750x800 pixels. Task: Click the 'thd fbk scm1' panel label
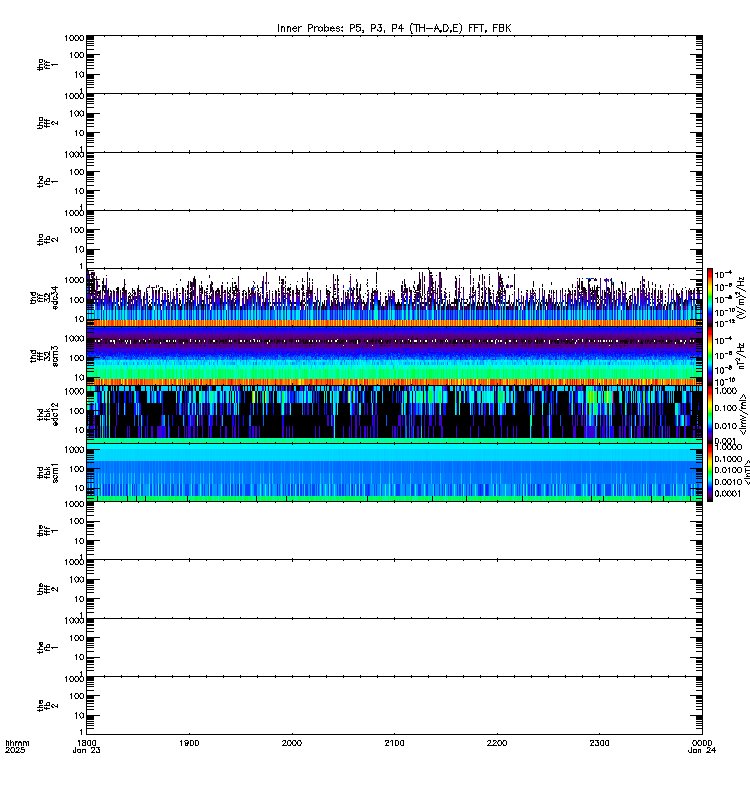click(47, 472)
